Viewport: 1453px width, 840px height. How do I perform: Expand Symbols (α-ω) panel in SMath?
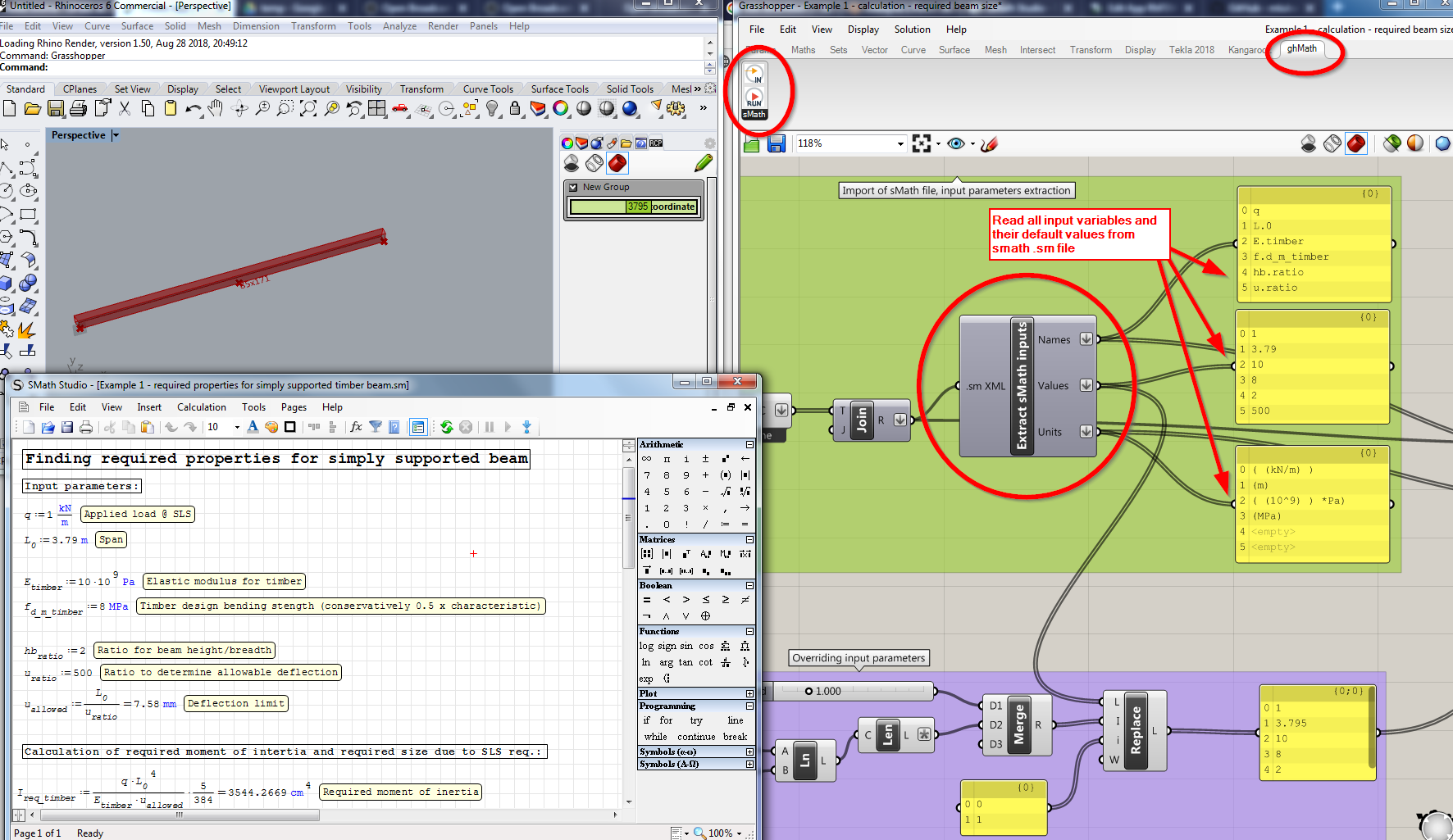click(749, 751)
